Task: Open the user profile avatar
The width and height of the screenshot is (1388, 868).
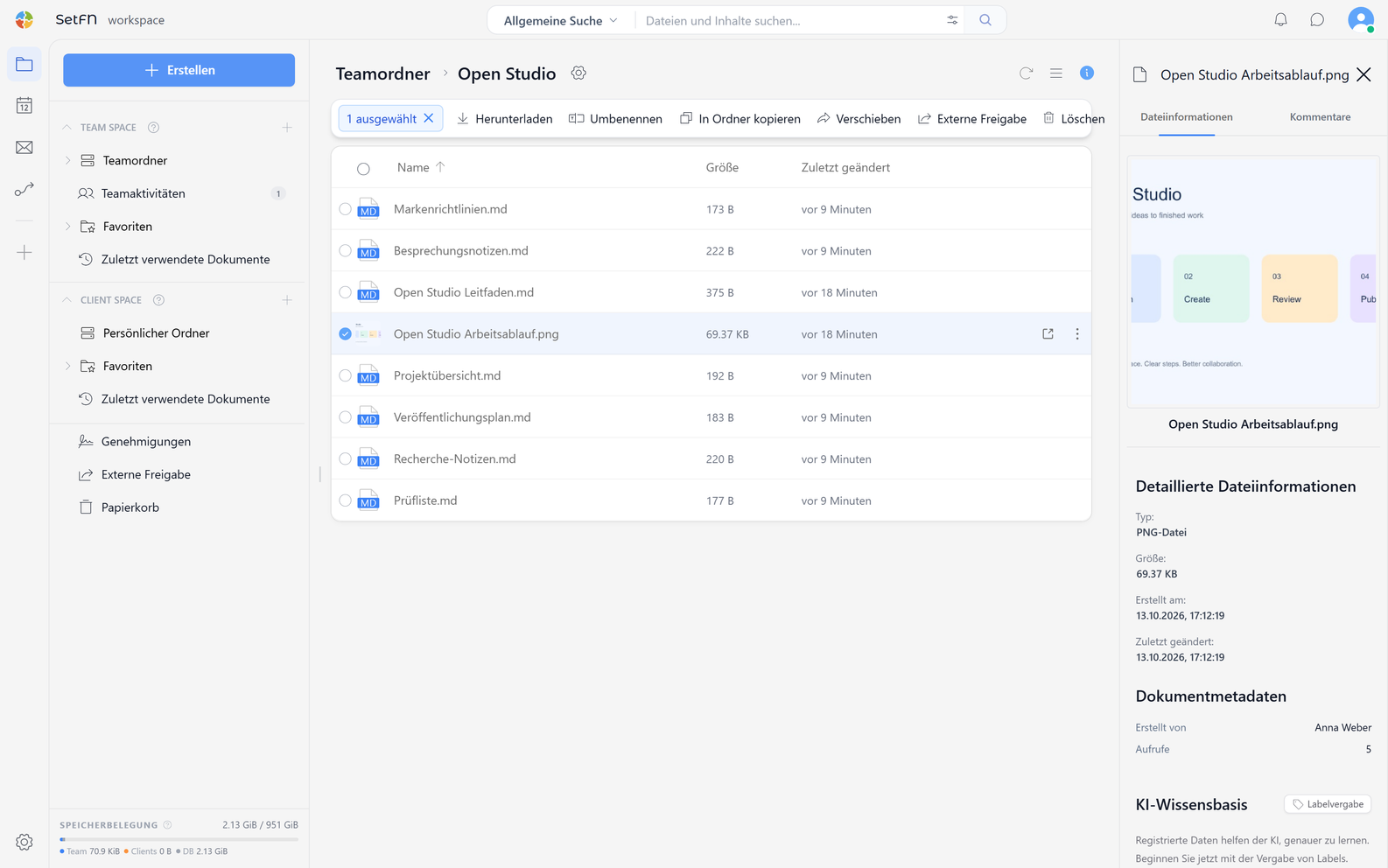Action: coord(1361,19)
